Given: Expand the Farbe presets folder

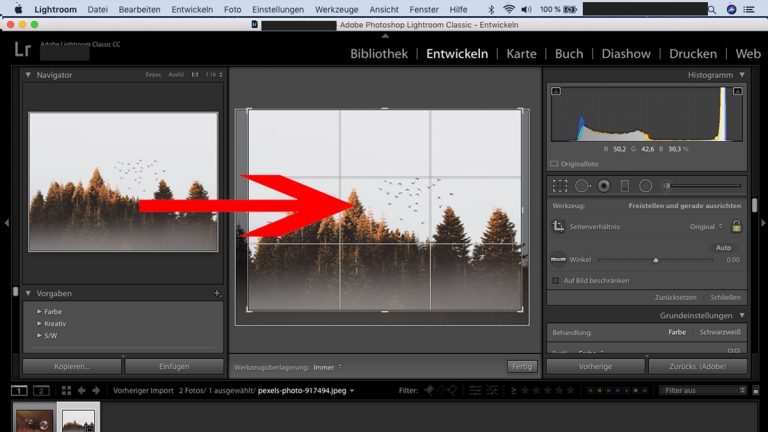Looking at the screenshot, I should [x=39, y=311].
